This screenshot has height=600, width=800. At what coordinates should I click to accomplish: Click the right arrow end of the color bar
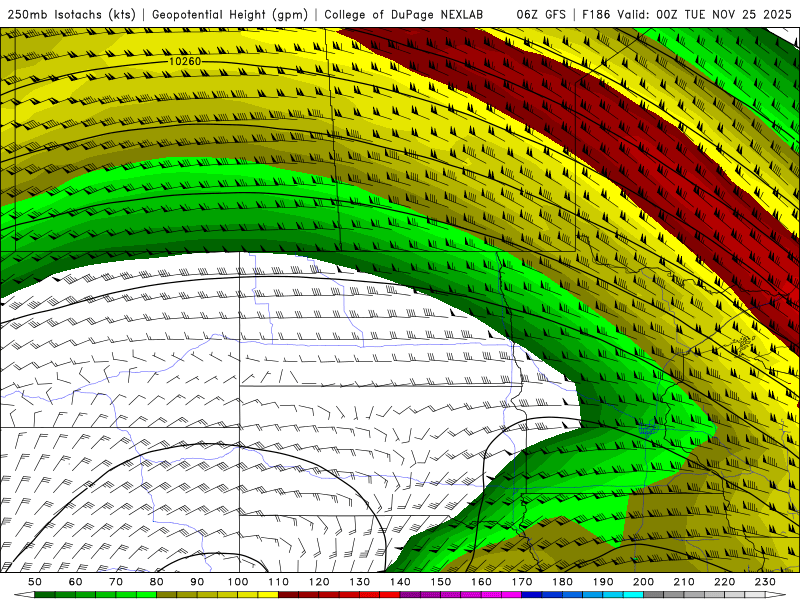click(x=776, y=595)
